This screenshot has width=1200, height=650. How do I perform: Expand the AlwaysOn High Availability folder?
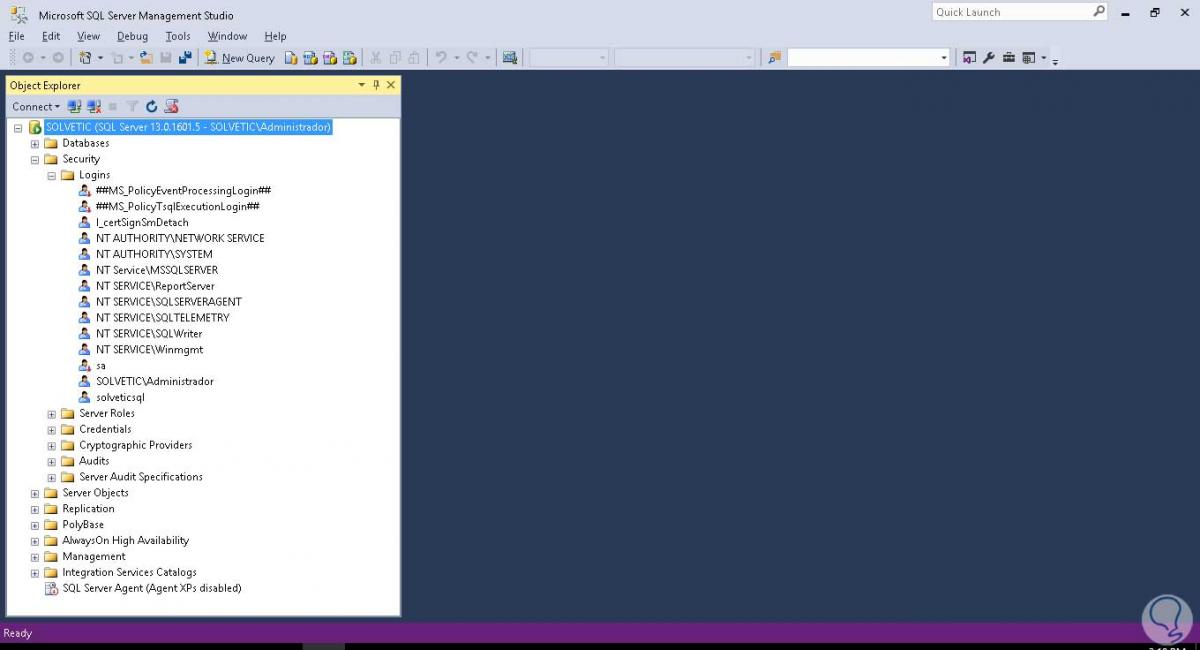point(35,541)
